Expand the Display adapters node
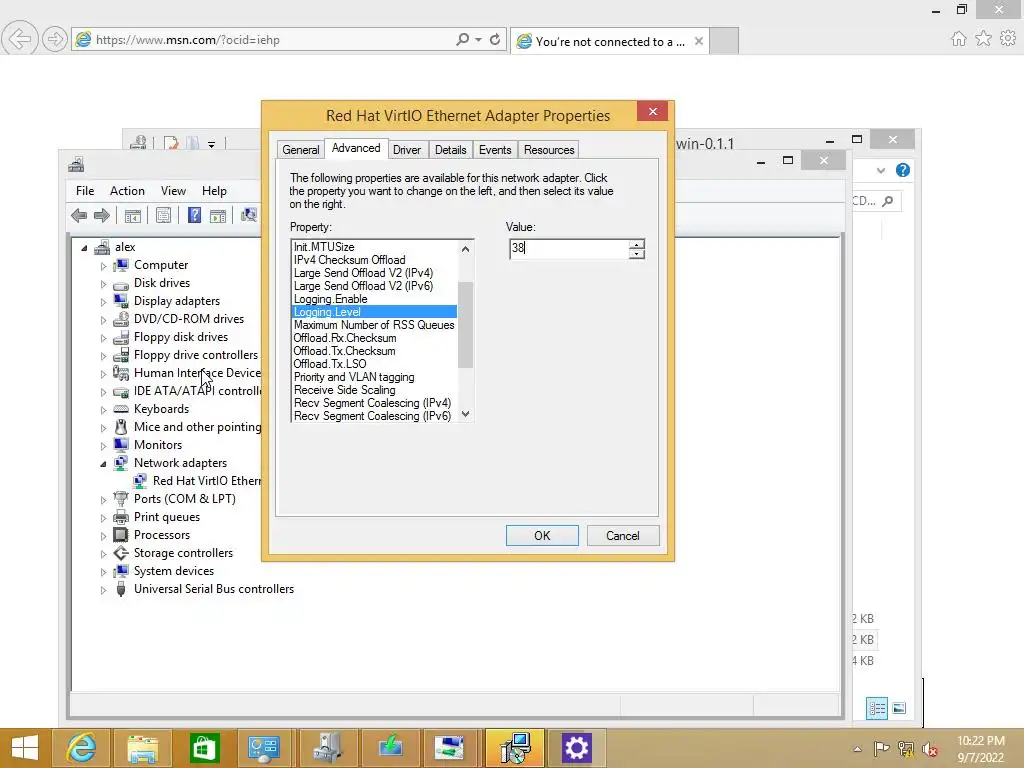The height and width of the screenshot is (768, 1024). point(103,302)
